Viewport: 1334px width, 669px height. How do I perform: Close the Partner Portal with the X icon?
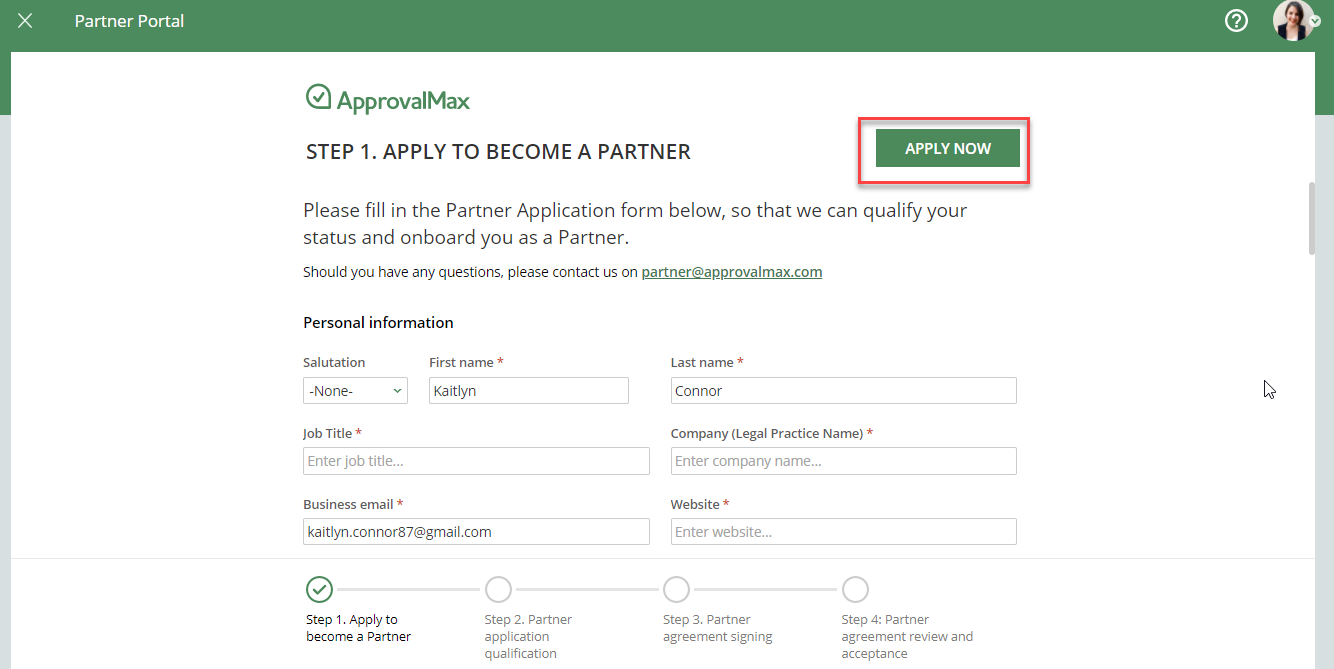[x=25, y=21]
